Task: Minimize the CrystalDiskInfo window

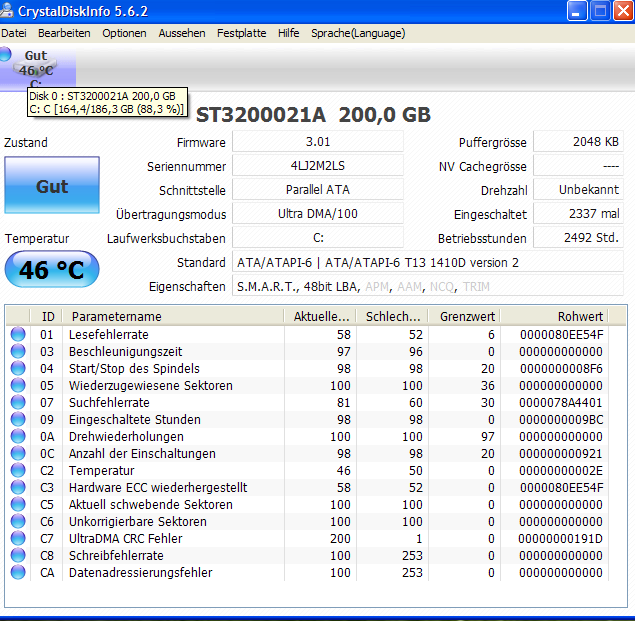Action: pyautogui.click(x=577, y=11)
